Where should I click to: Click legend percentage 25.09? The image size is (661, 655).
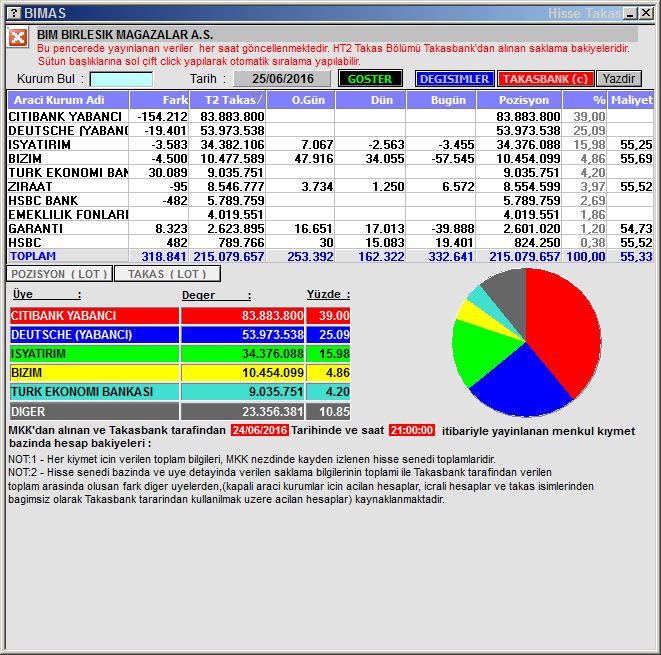pyautogui.click(x=334, y=335)
